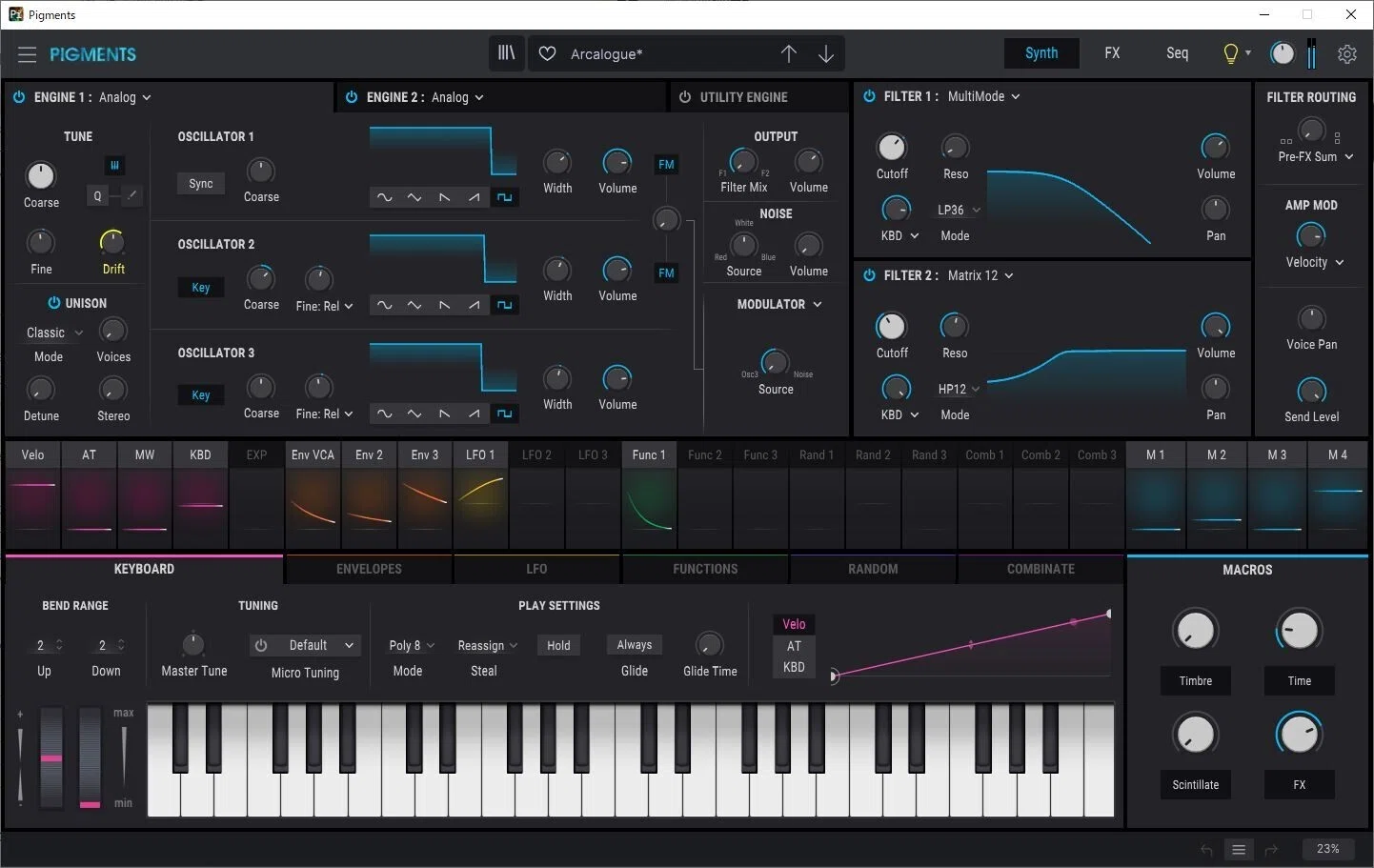Click the Drift knob
This screenshot has width=1374, height=868.
tap(112, 242)
